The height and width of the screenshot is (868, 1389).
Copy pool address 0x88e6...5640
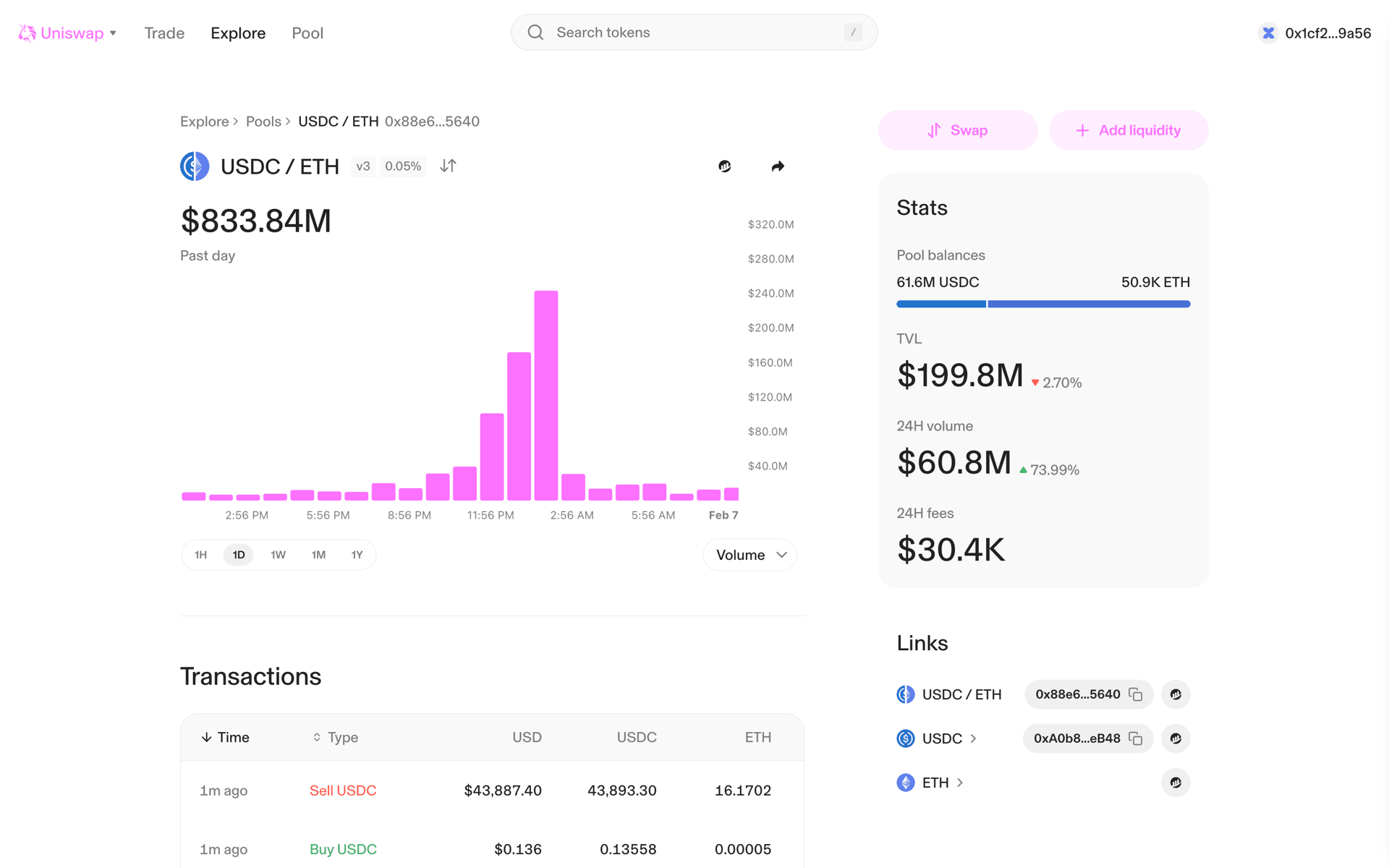coord(1136,694)
